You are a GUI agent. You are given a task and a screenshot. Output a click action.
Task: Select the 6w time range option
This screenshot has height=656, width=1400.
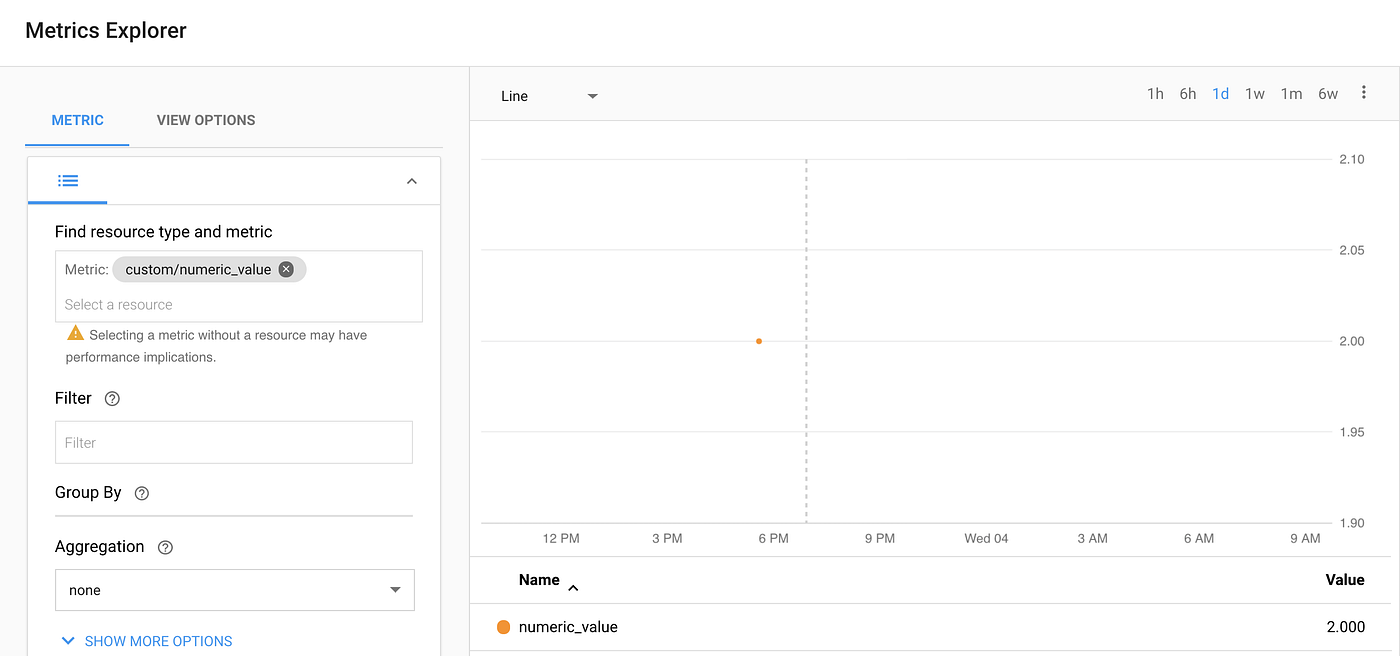pyautogui.click(x=1328, y=93)
